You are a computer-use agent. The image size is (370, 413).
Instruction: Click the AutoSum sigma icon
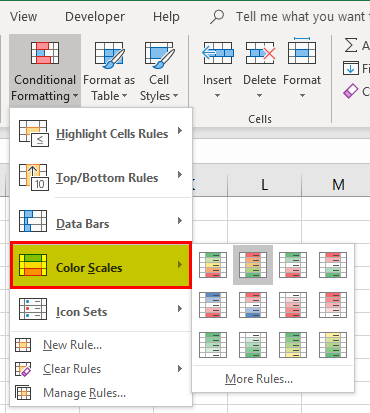coord(351,45)
